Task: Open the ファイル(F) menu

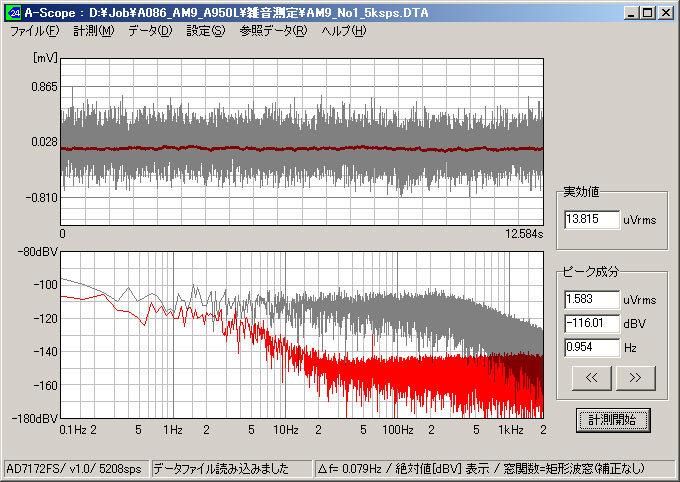Action: pos(34,31)
